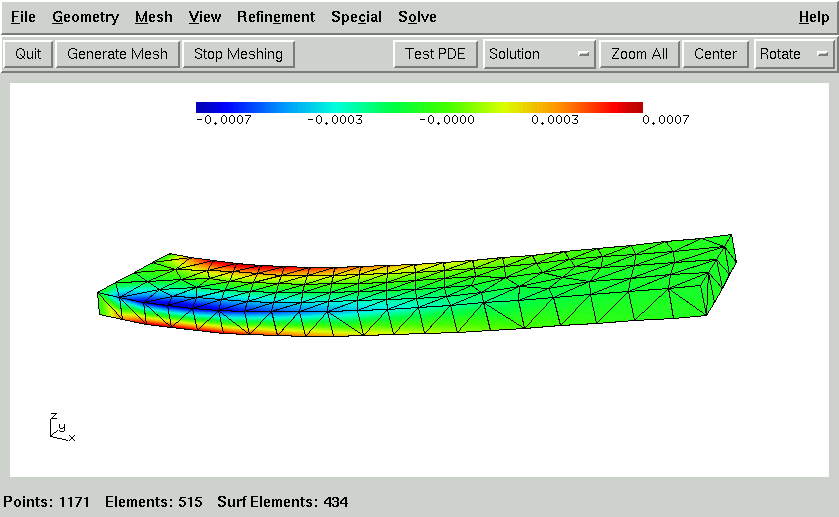Click Stop Meshing button
Image resolution: width=839 pixels, height=517 pixels.
pyautogui.click(x=238, y=54)
